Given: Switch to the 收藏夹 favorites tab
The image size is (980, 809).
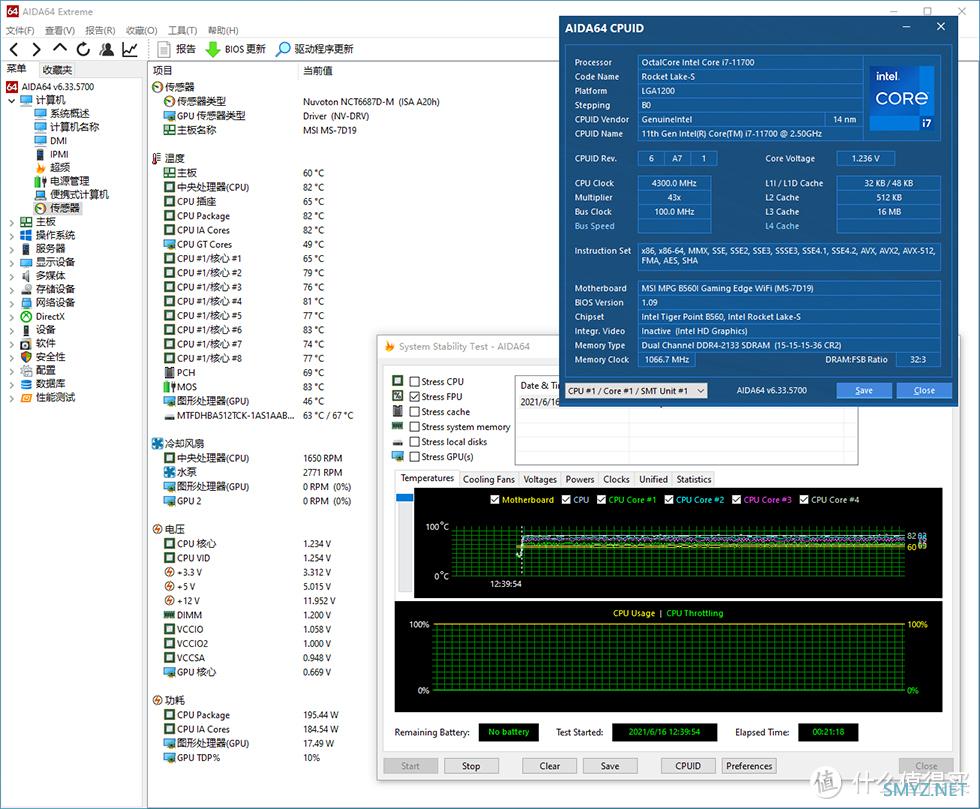Looking at the screenshot, I should click(58, 70).
